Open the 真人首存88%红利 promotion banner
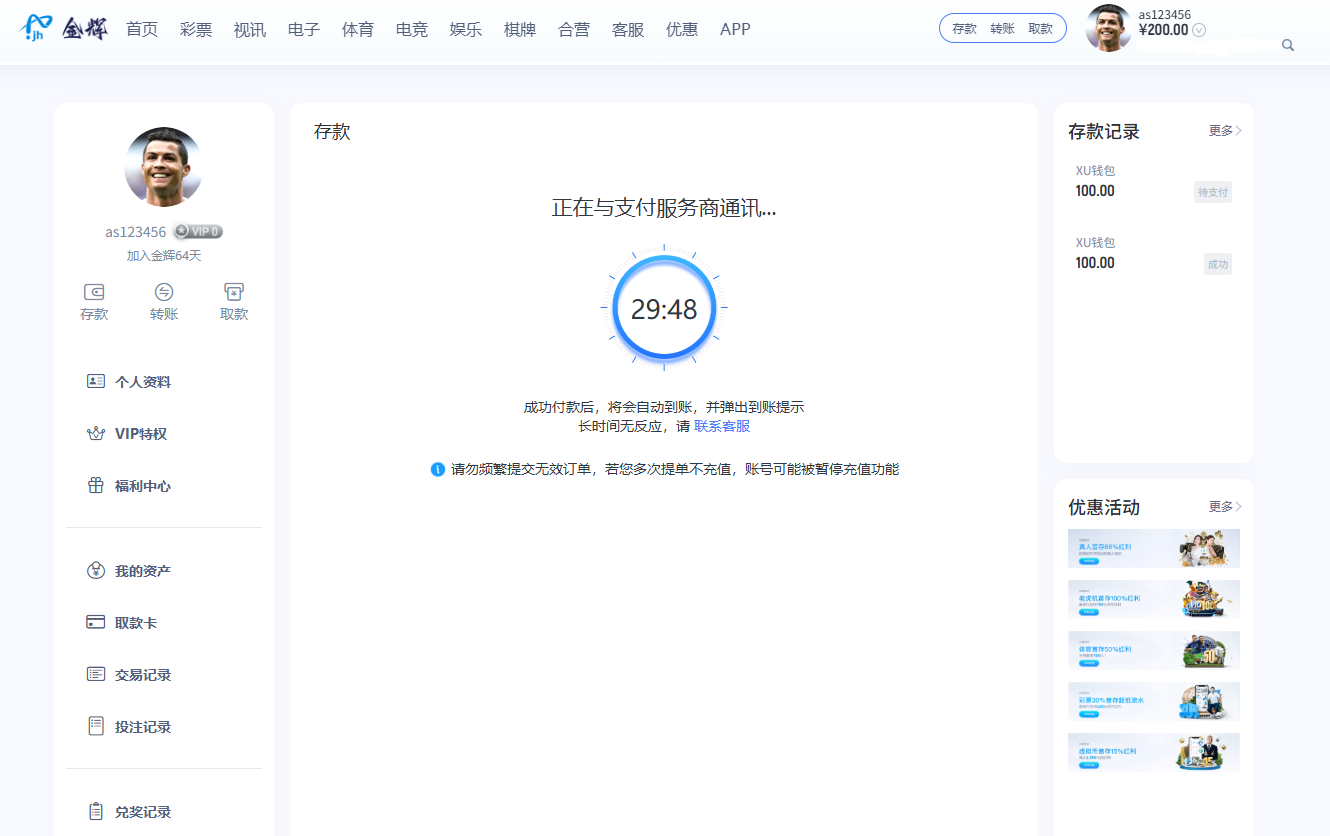Image resolution: width=1330 pixels, height=836 pixels. [x=1153, y=548]
